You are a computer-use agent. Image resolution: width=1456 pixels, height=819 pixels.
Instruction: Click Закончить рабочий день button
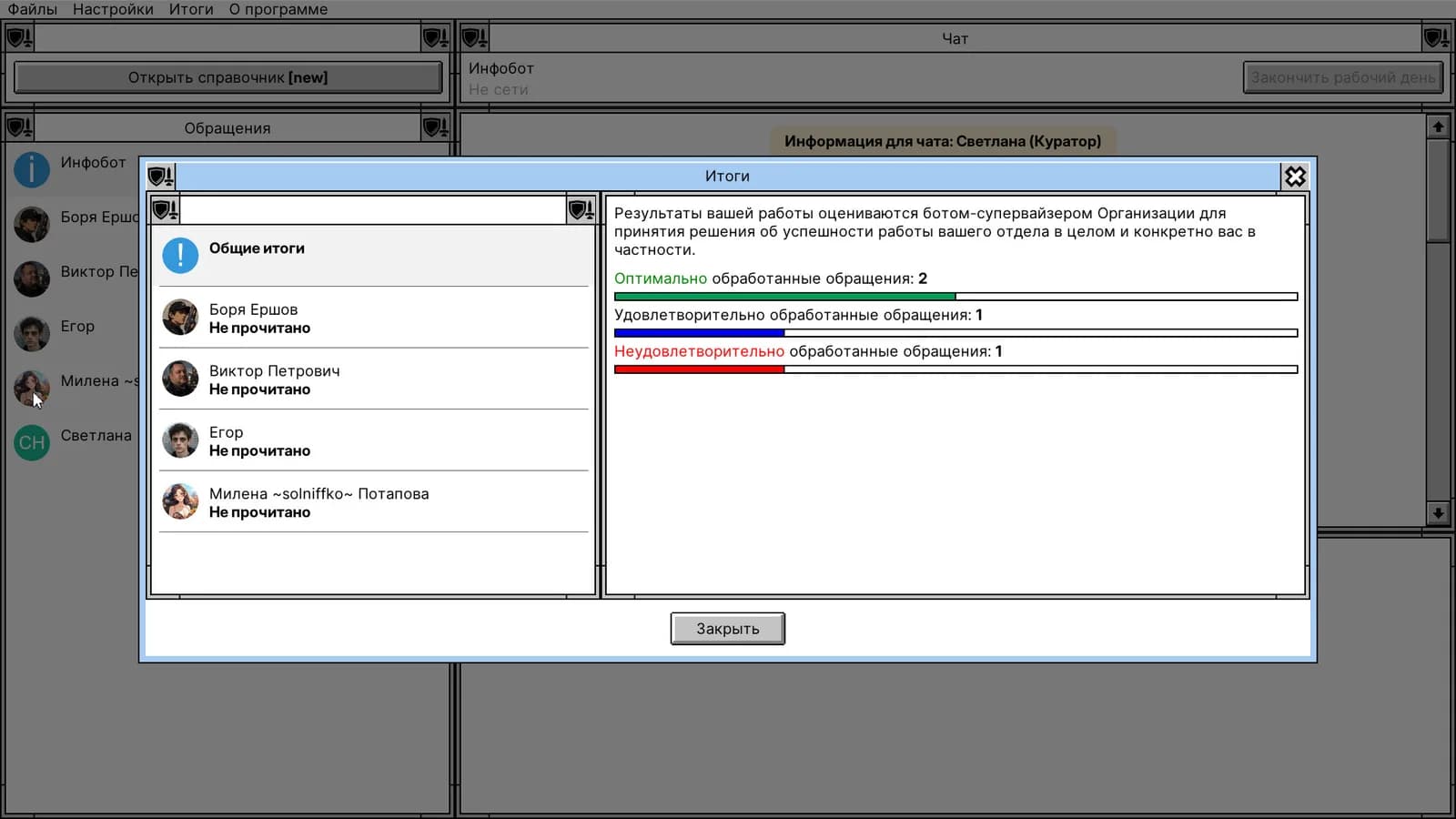coord(1343,77)
